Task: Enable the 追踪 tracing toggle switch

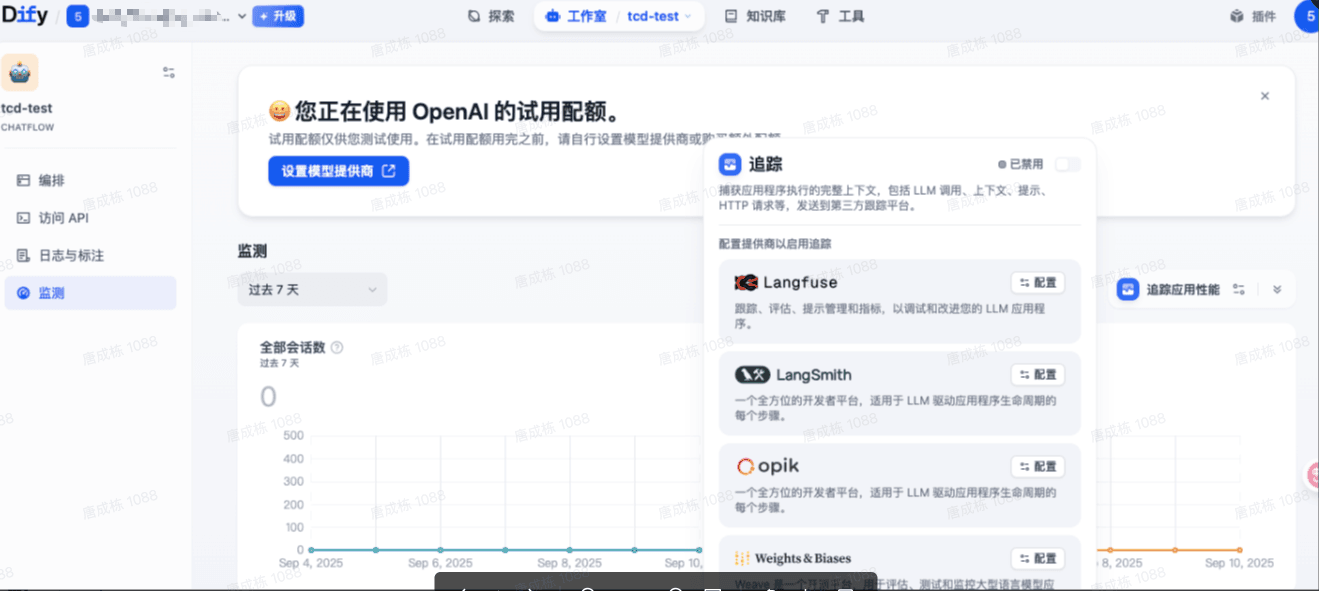Action: [1067, 164]
